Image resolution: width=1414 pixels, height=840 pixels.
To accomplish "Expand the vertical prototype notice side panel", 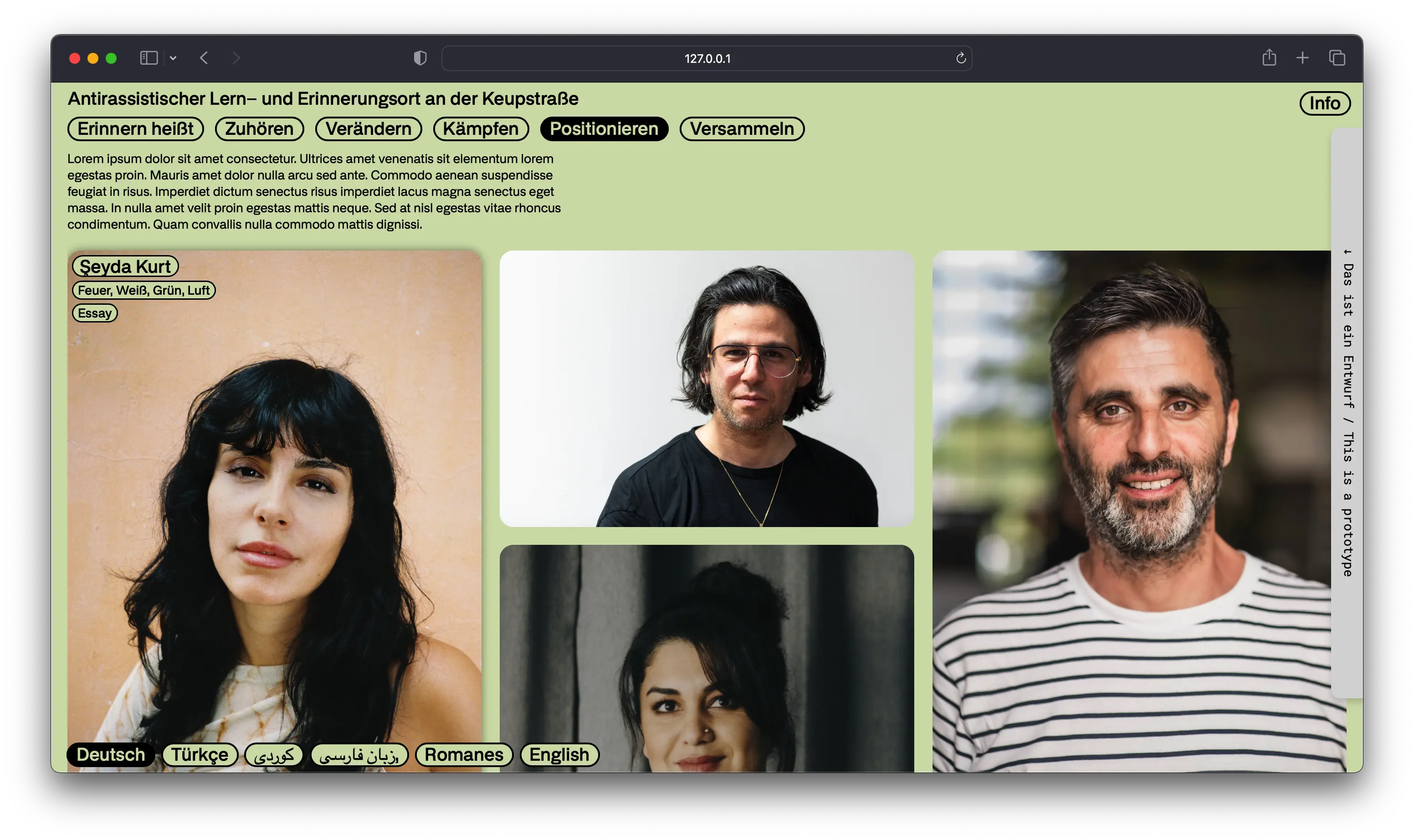I will [x=1347, y=413].
